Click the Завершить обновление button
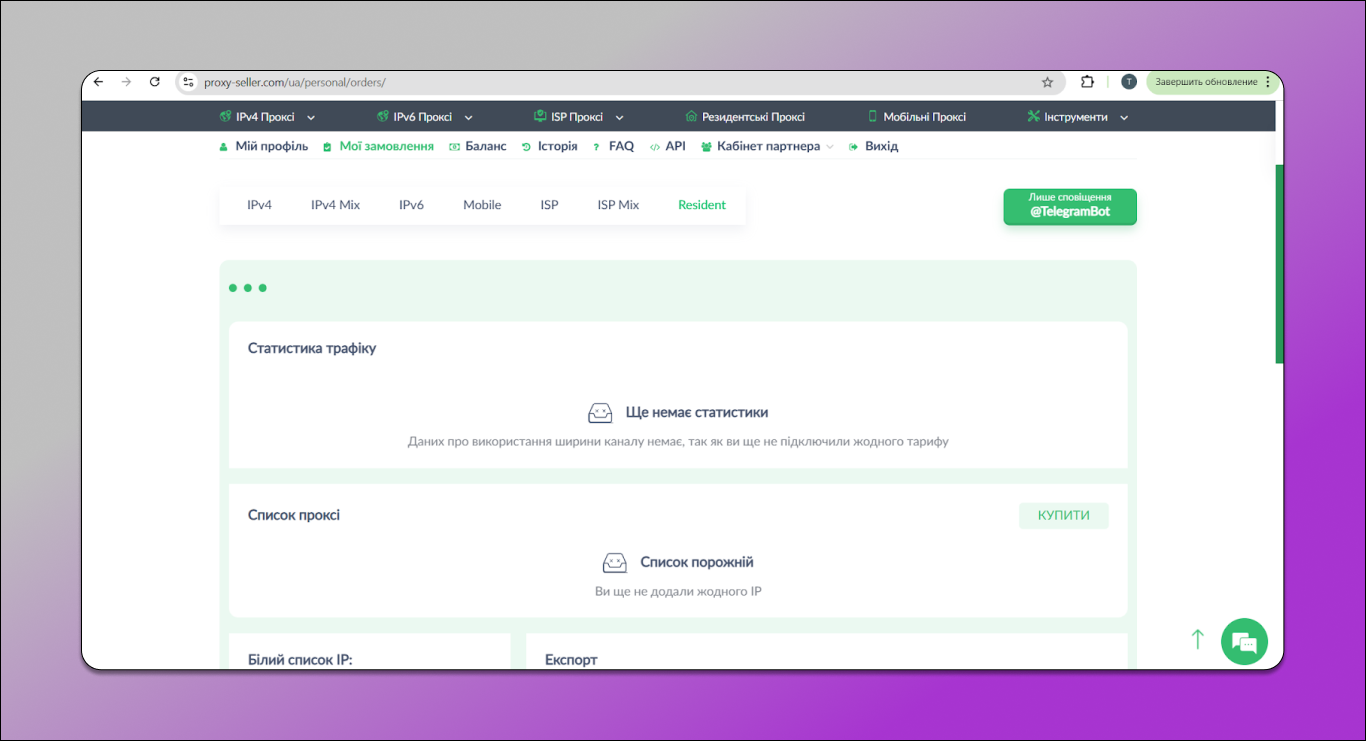 tap(1206, 82)
